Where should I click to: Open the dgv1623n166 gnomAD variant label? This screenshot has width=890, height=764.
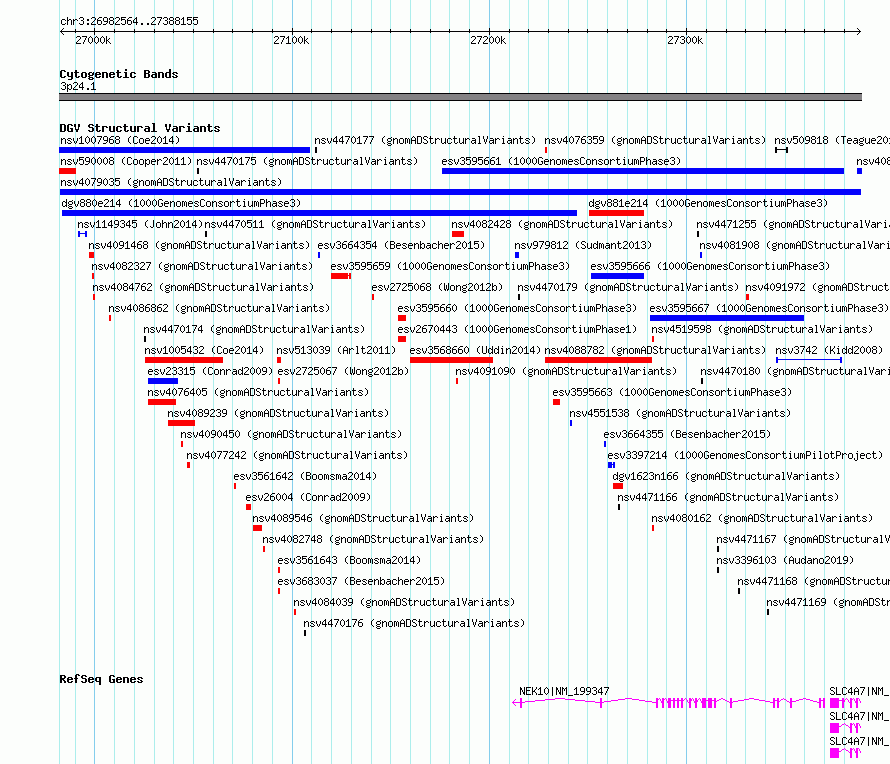pos(726,476)
